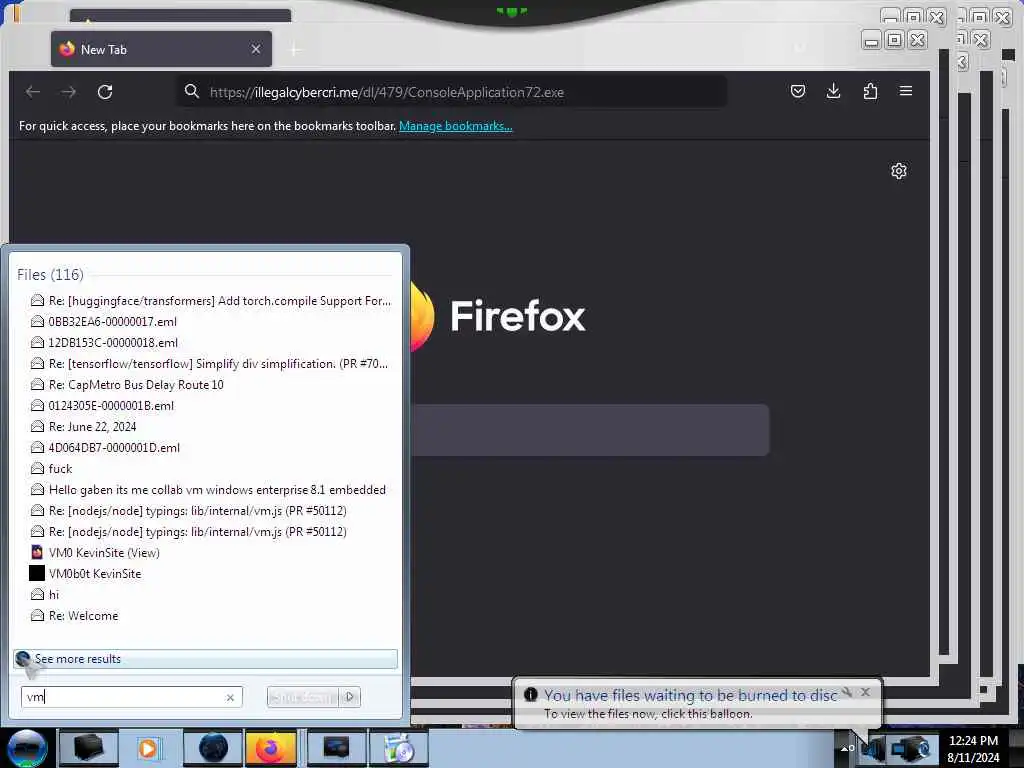This screenshot has width=1024, height=768.
Task: Reload the page in Firefox
Action: [x=105, y=92]
